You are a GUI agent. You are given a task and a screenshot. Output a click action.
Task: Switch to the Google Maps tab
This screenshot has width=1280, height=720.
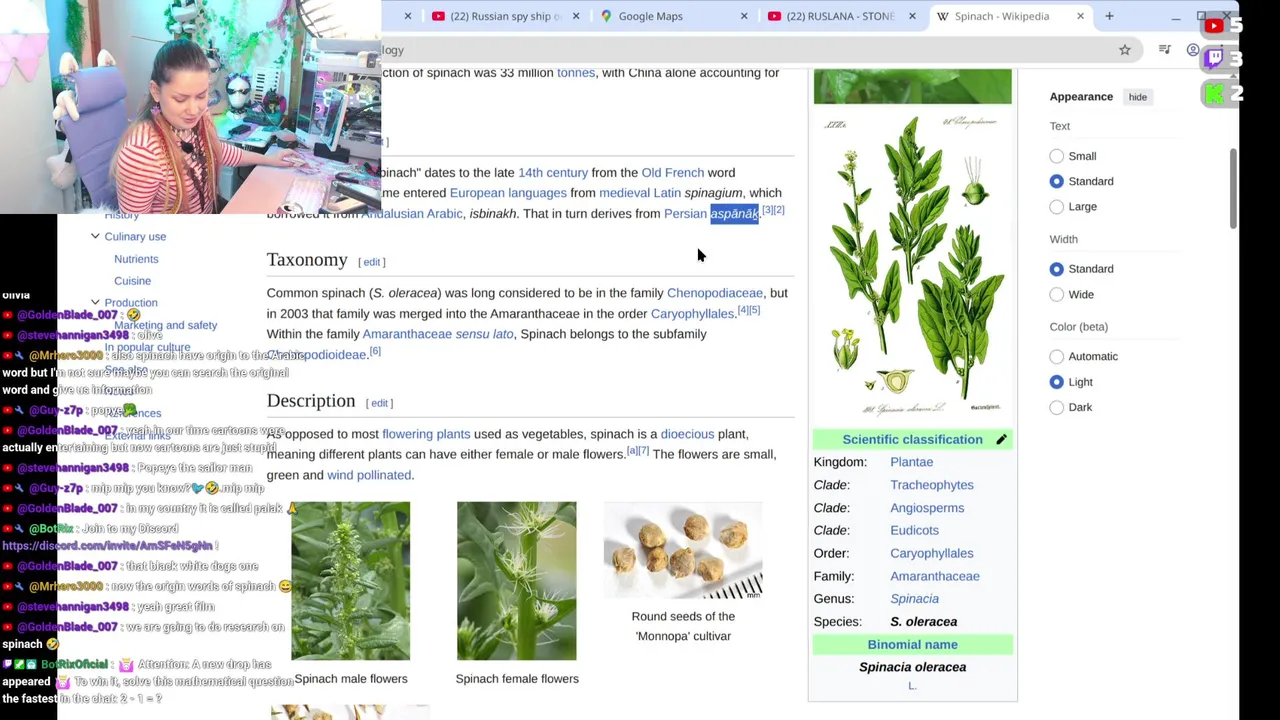click(x=650, y=16)
